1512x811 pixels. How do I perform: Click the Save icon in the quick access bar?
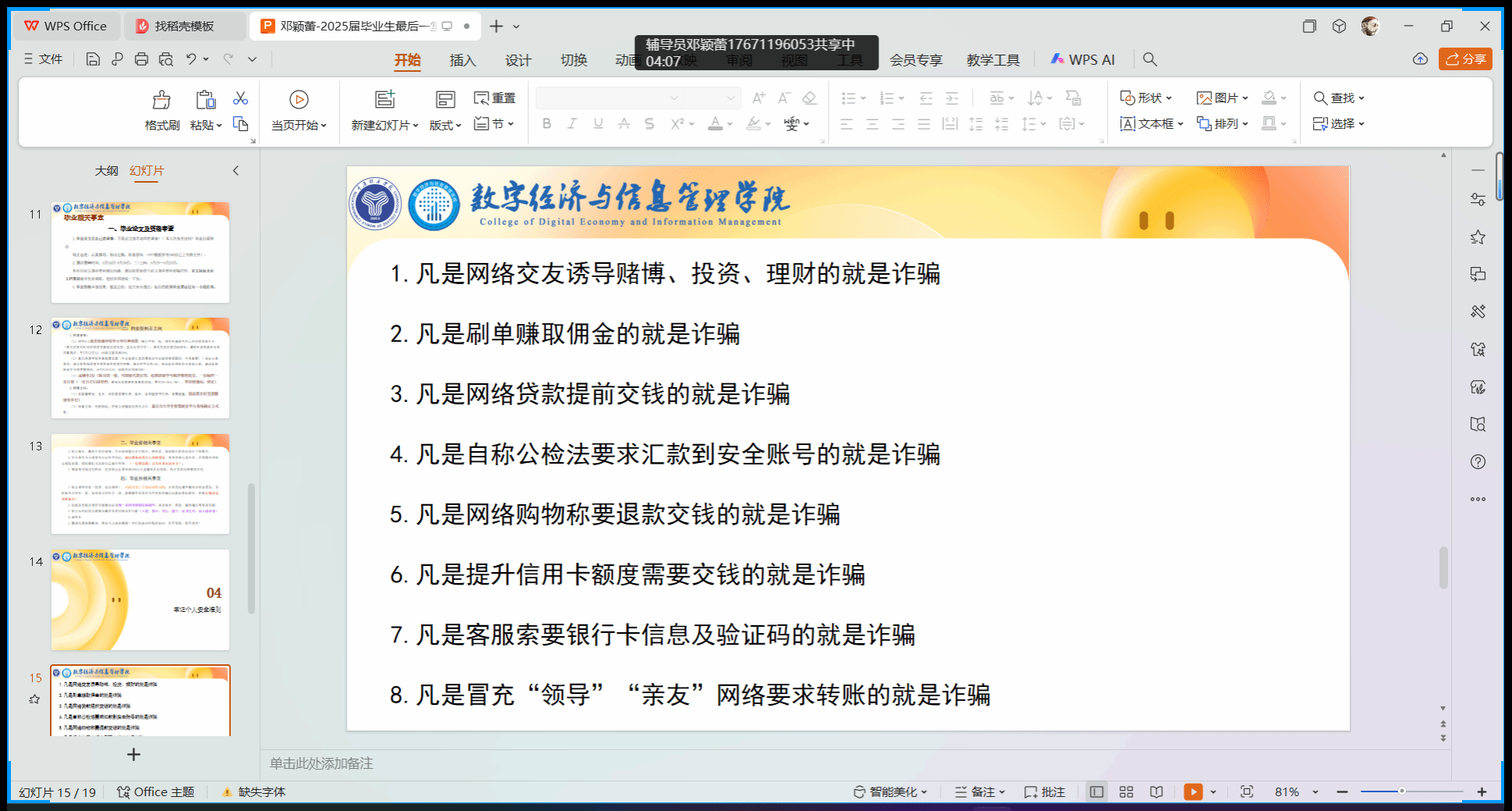pyautogui.click(x=93, y=59)
